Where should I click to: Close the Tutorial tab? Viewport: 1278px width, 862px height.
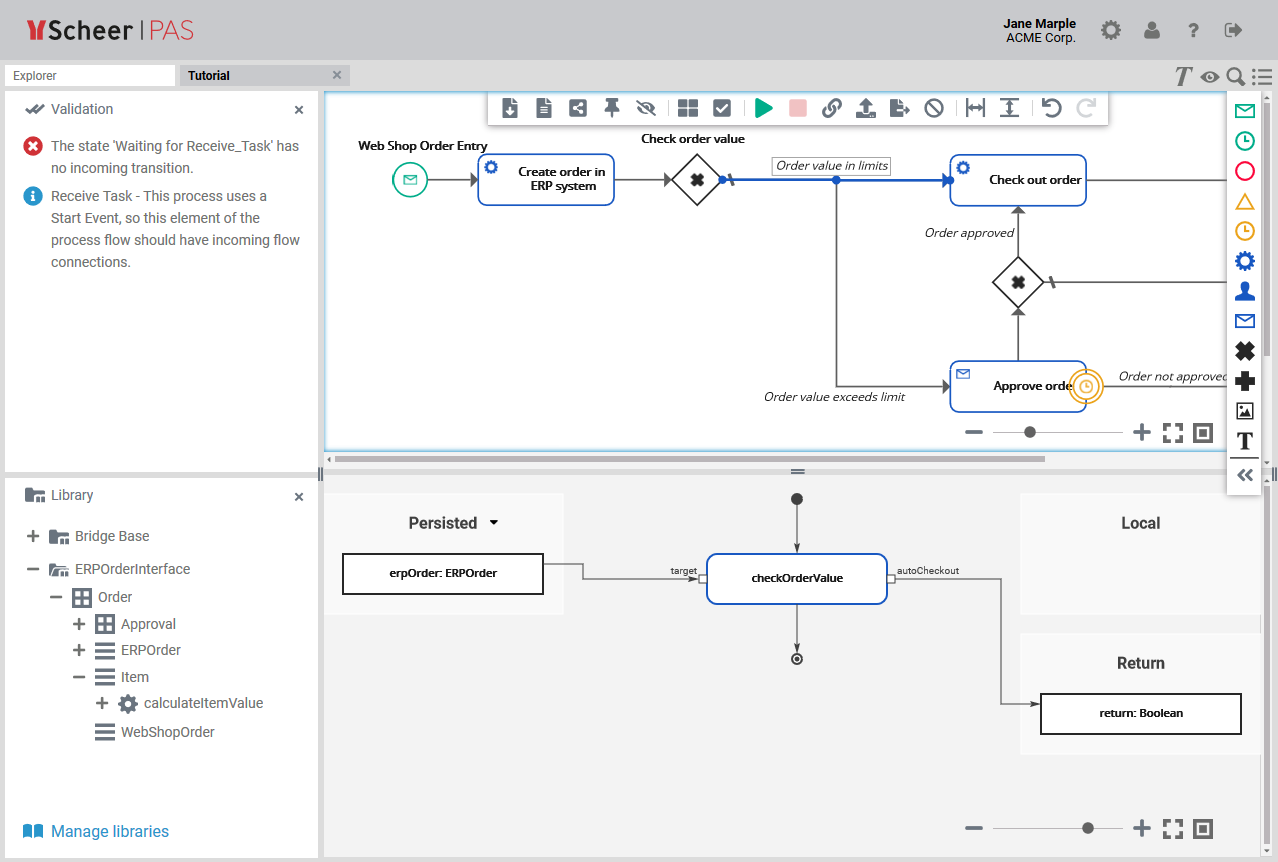[337, 74]
